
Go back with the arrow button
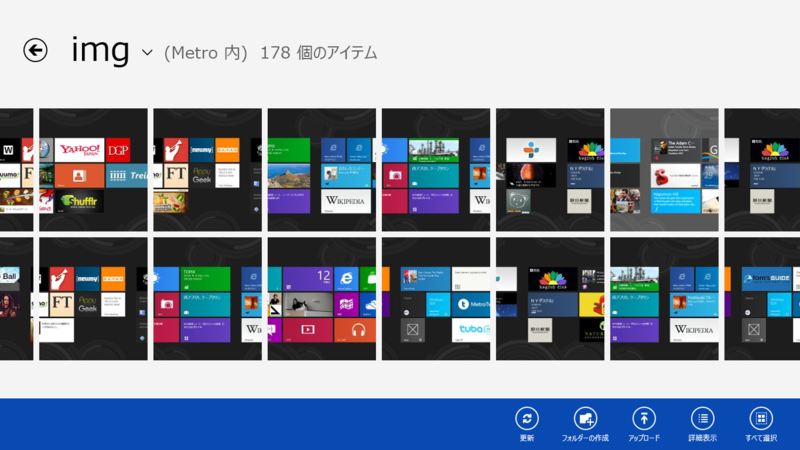tap(35, 51)
